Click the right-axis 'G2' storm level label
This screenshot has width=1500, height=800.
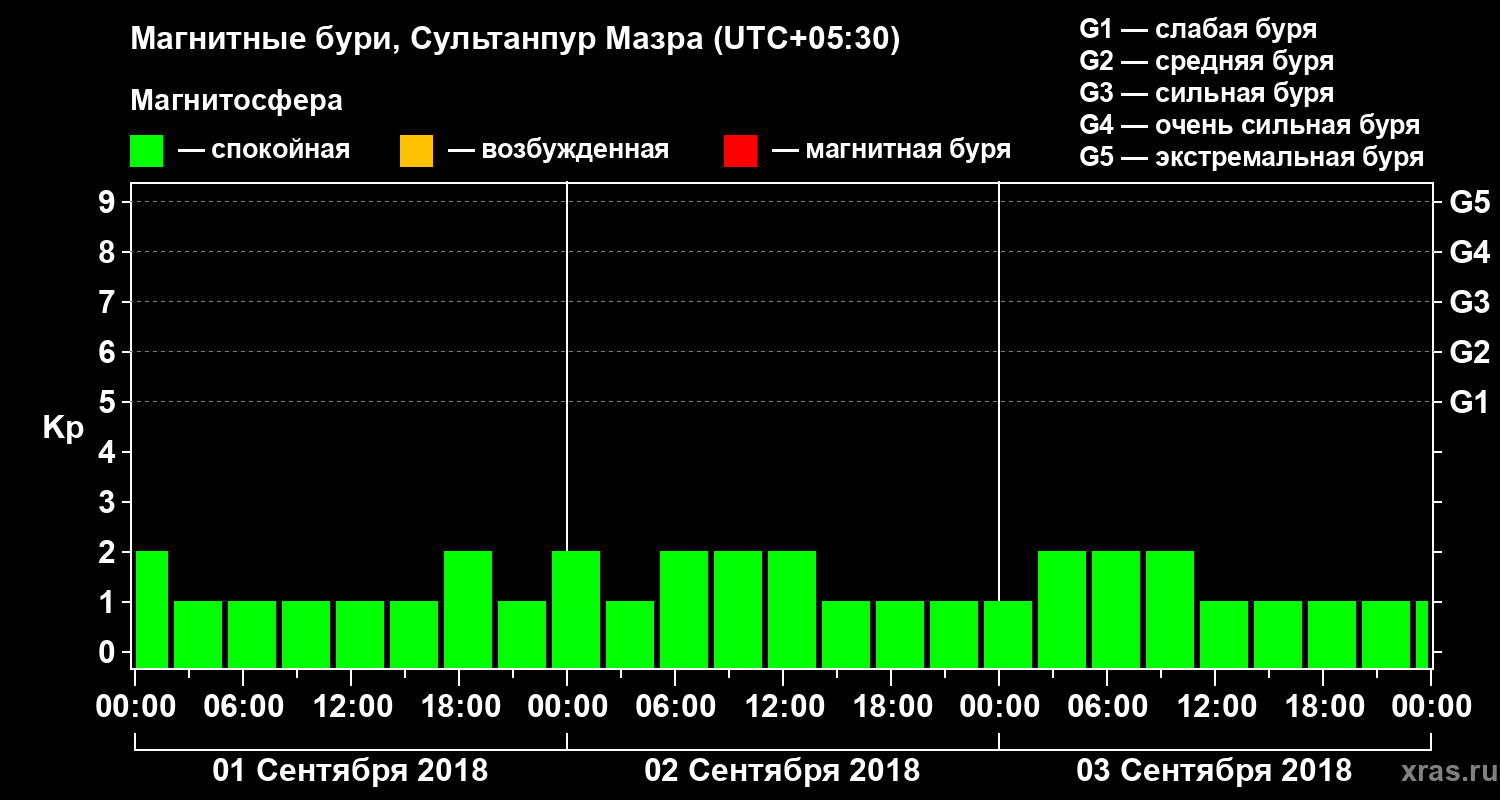[x=1470, y=352]
